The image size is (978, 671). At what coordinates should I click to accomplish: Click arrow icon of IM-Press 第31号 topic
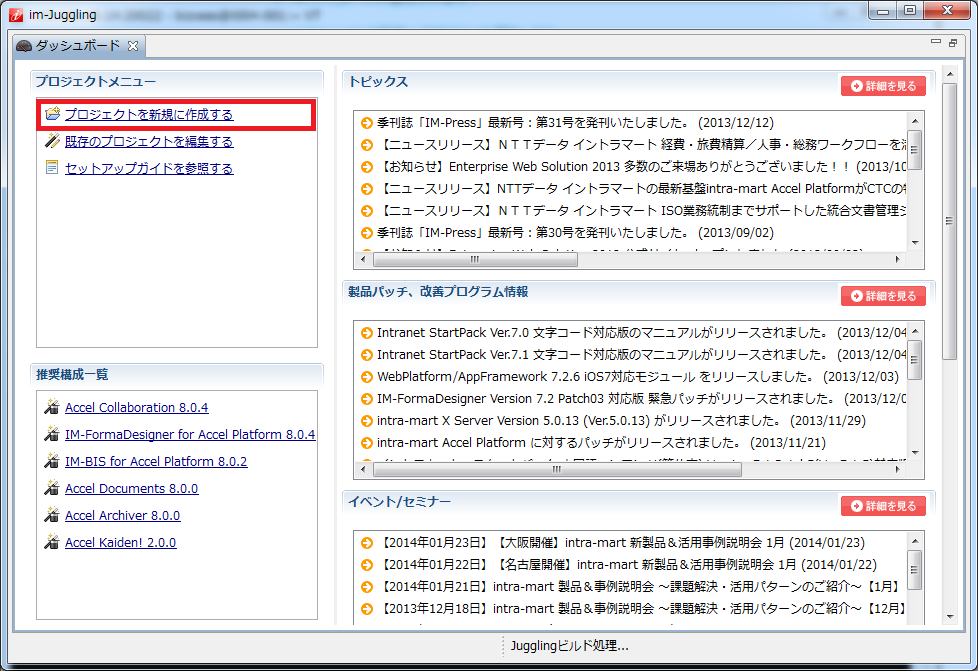(x=367, y=123)
